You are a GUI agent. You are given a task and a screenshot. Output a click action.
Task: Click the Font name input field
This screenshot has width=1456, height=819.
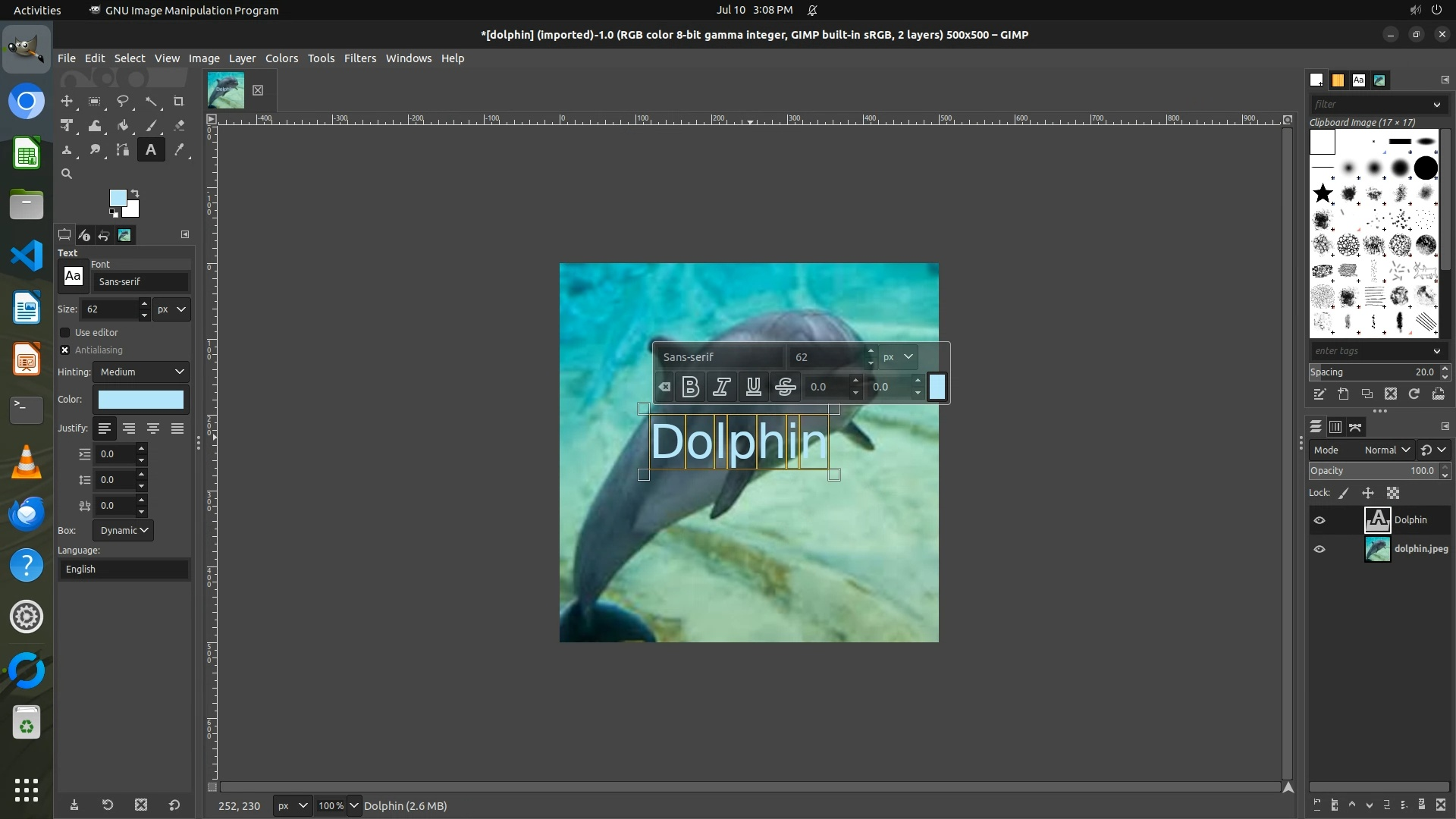(141, 281)
